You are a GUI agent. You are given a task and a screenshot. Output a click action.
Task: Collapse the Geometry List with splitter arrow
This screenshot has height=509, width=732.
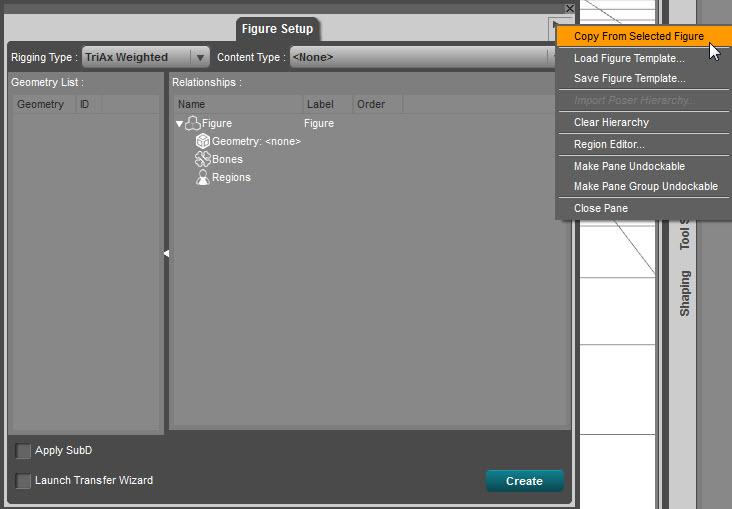click(x=166, y=254)
